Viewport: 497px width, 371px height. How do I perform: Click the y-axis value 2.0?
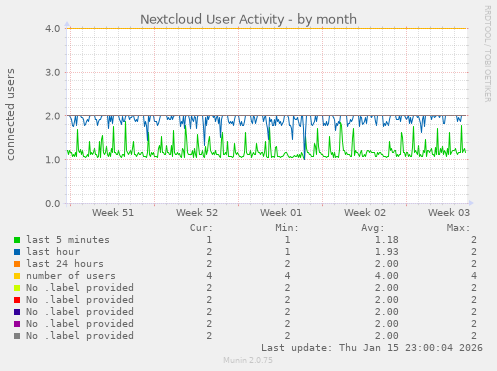pyautogui.click(x=53, y=116)
